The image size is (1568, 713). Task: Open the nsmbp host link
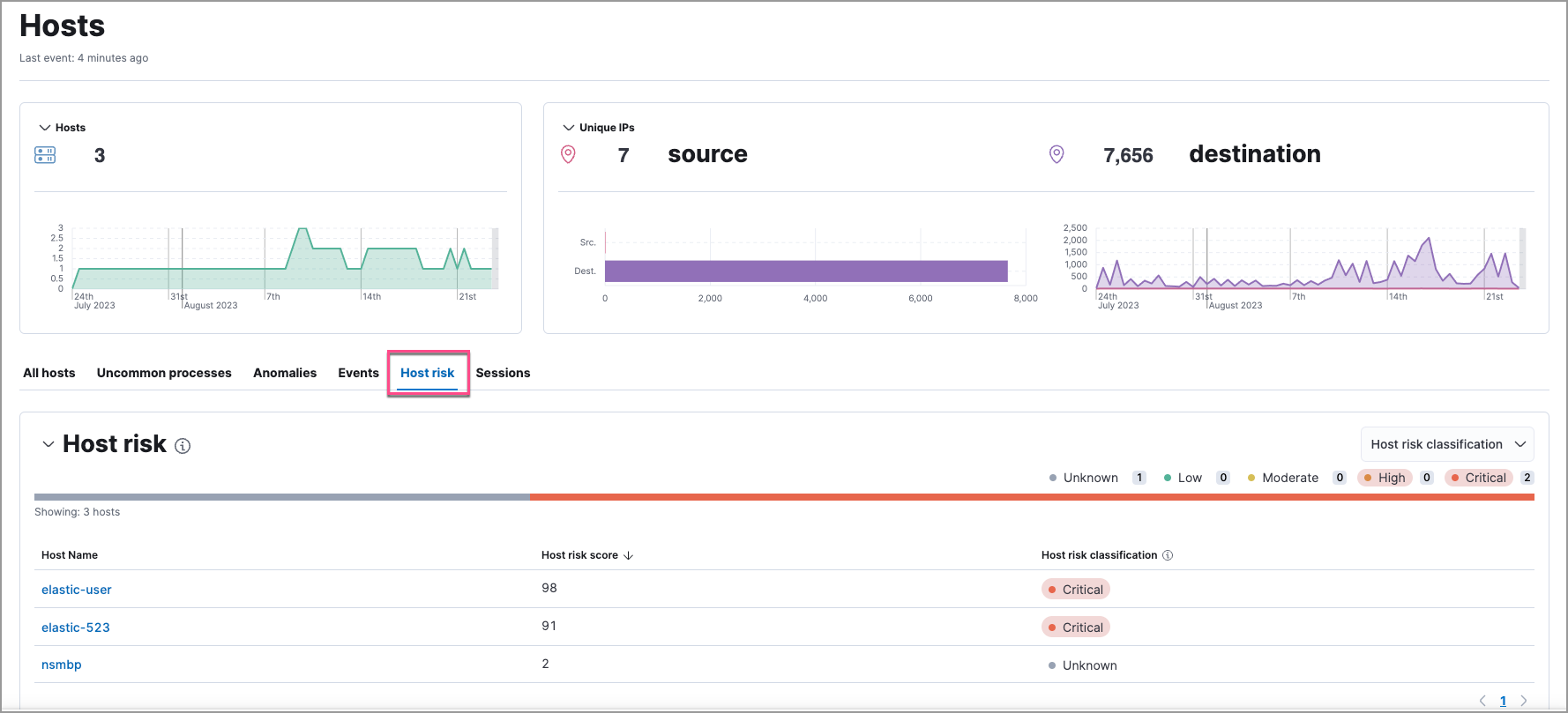tap(62, 665)
